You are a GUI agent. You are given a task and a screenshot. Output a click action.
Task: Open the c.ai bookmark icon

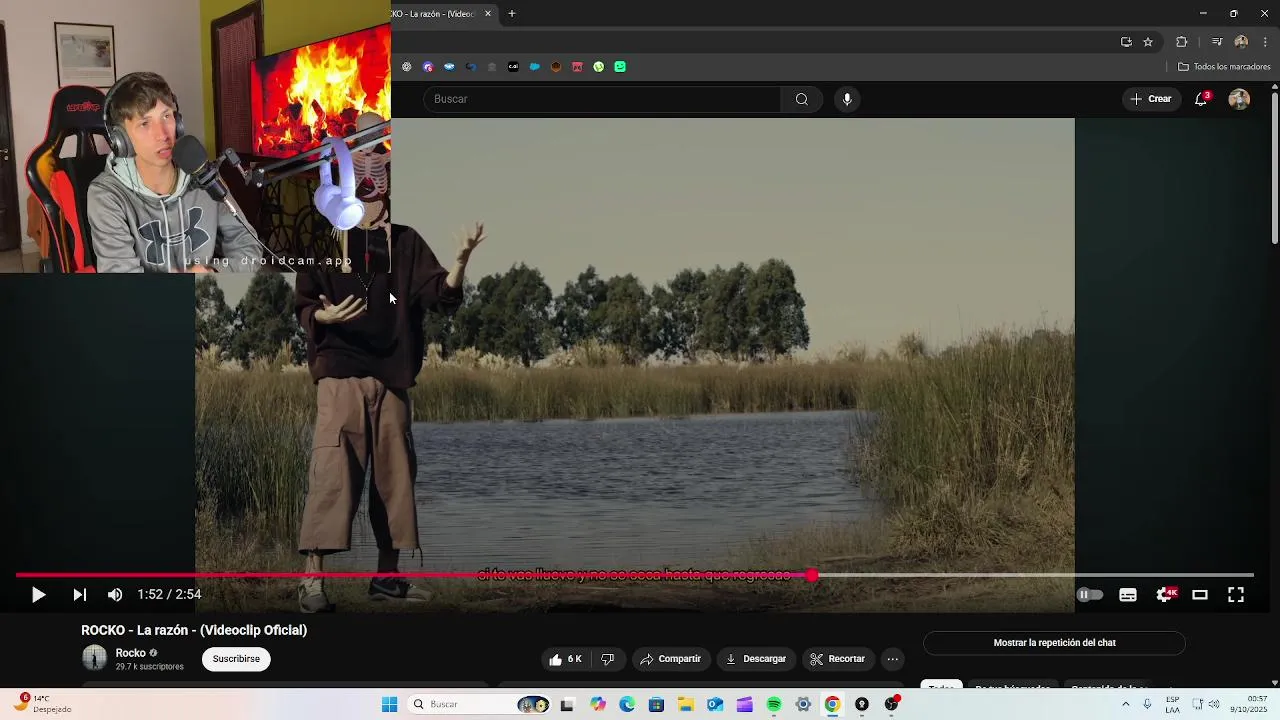coord(513,67)
